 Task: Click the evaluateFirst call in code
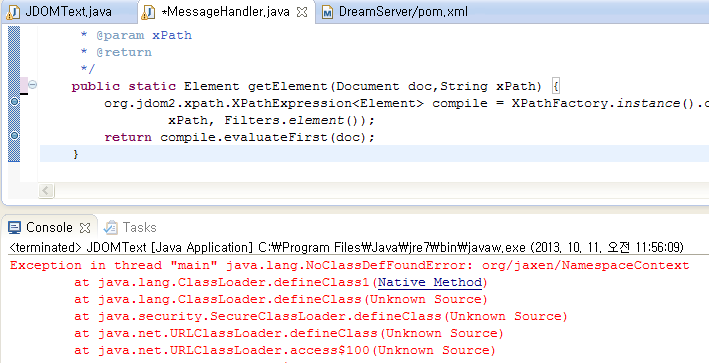pyautogui.click(x=275, y=137)
